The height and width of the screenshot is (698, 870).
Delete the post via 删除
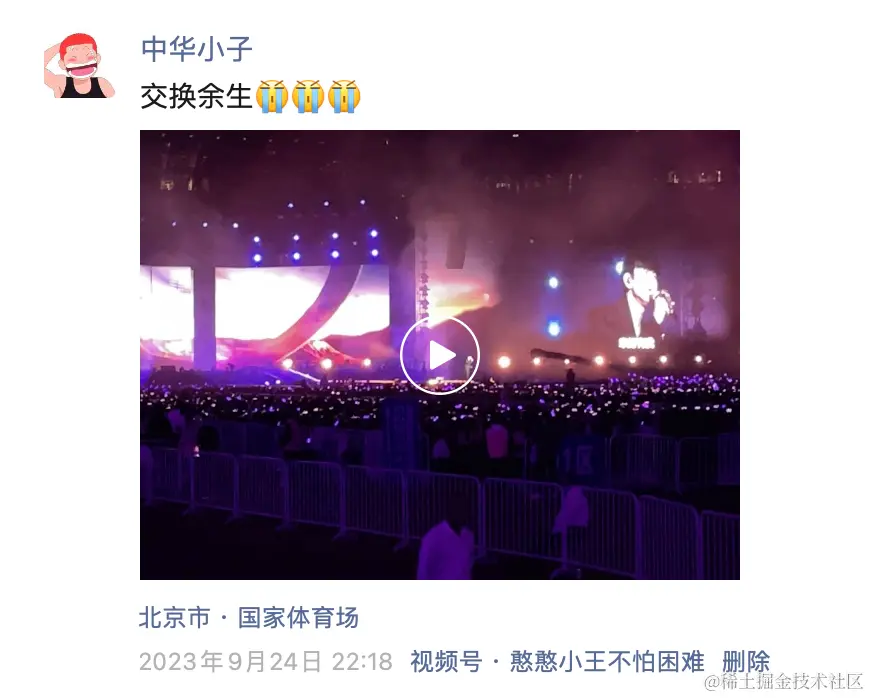(x=746, y=661)
